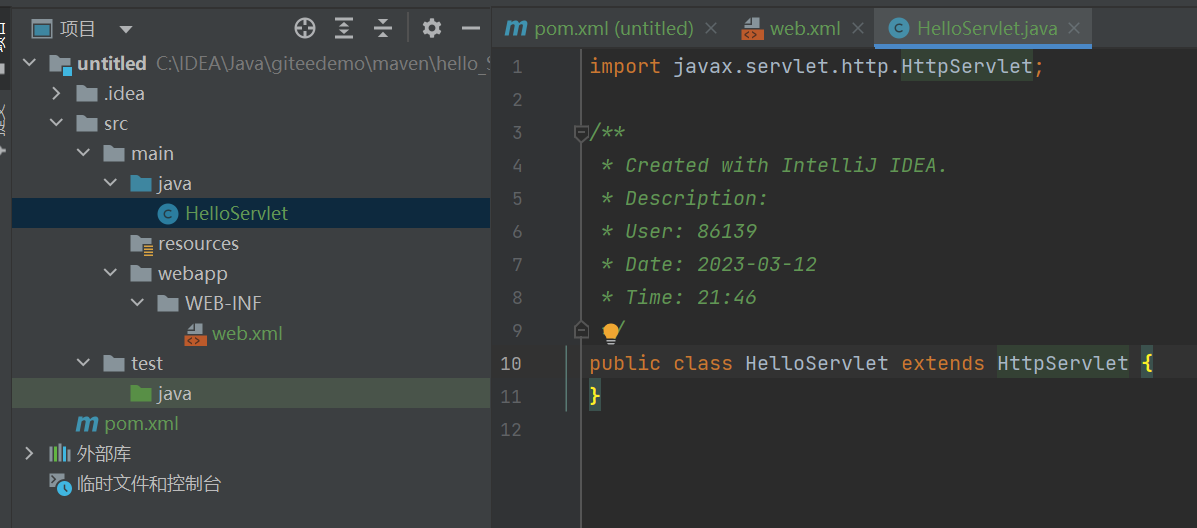Click the extends keyword on line 10
This screenshot has width=1197, height=528.
click(943, 363)
